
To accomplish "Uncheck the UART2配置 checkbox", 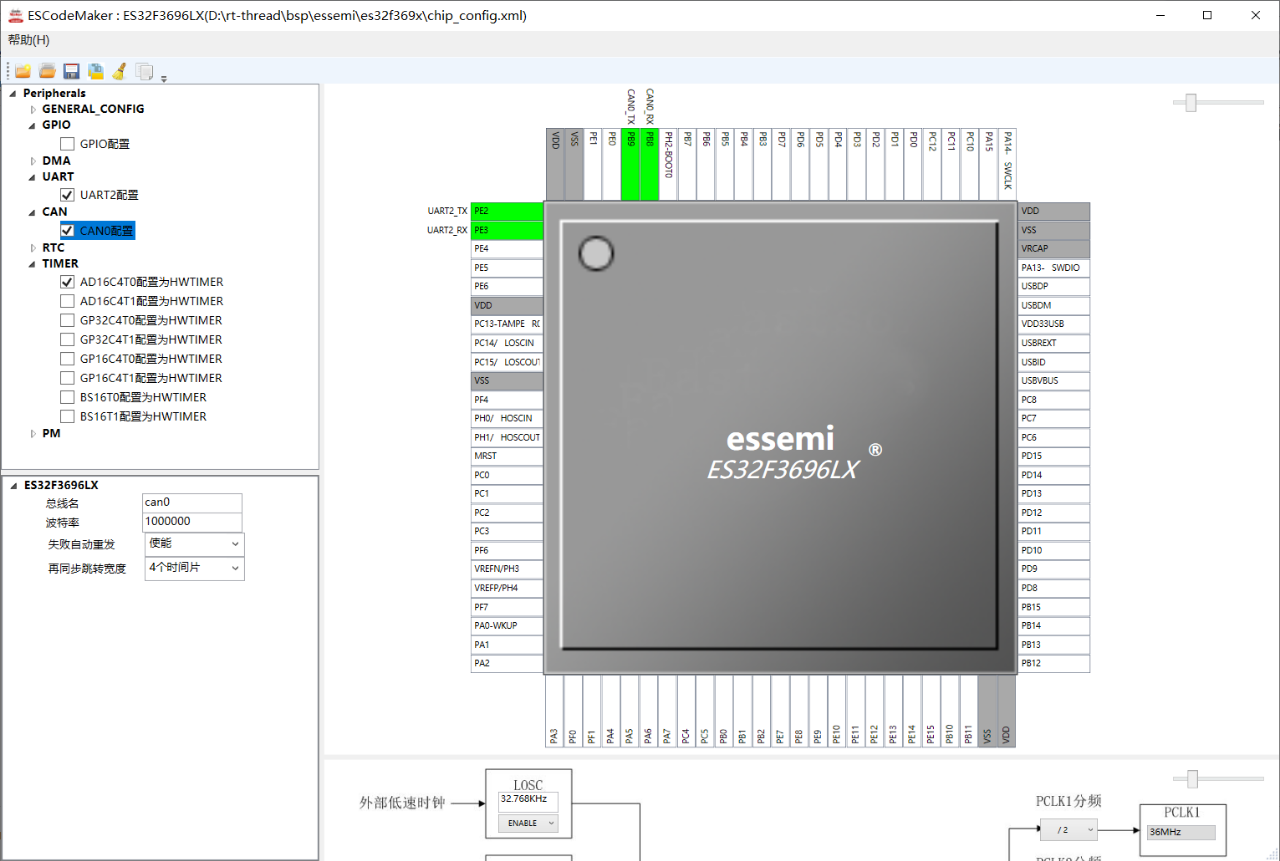I will [x=67, y=195].
